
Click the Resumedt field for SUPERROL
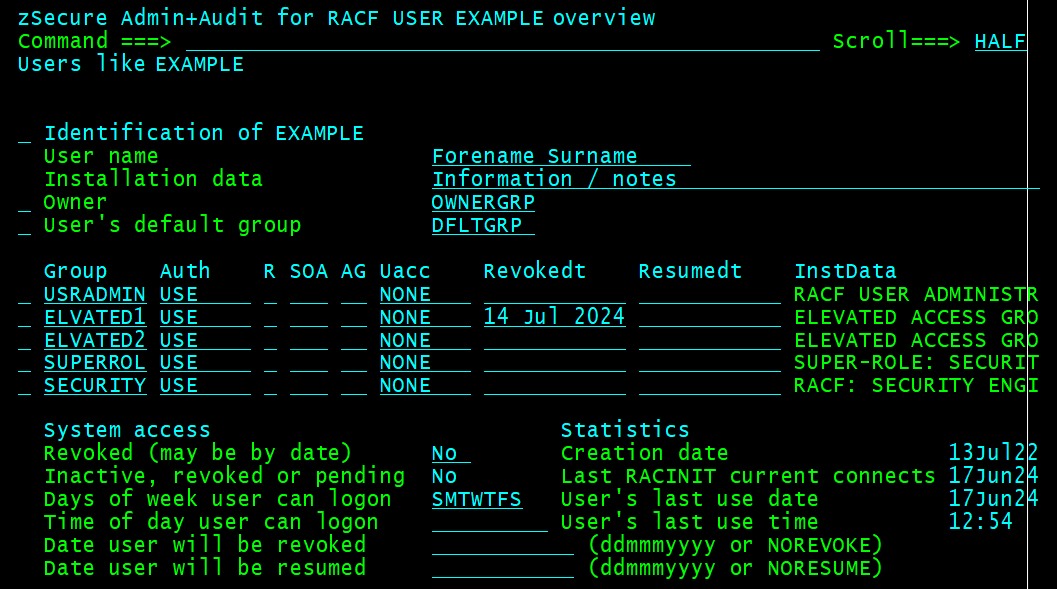click(710, 362)
